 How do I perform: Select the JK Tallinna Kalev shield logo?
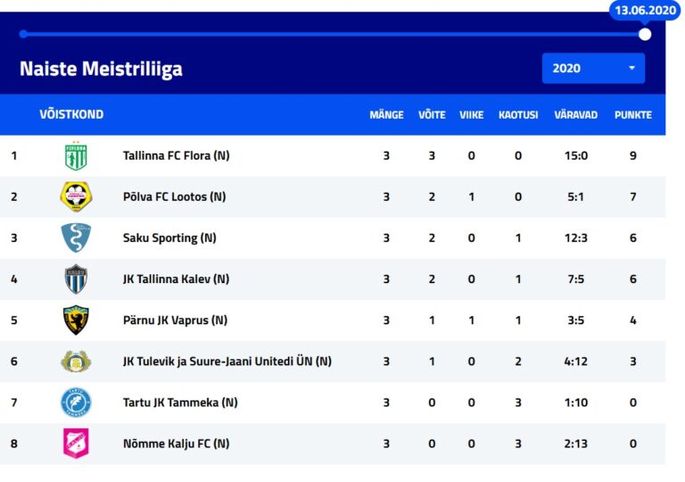[x=76, y=279]
